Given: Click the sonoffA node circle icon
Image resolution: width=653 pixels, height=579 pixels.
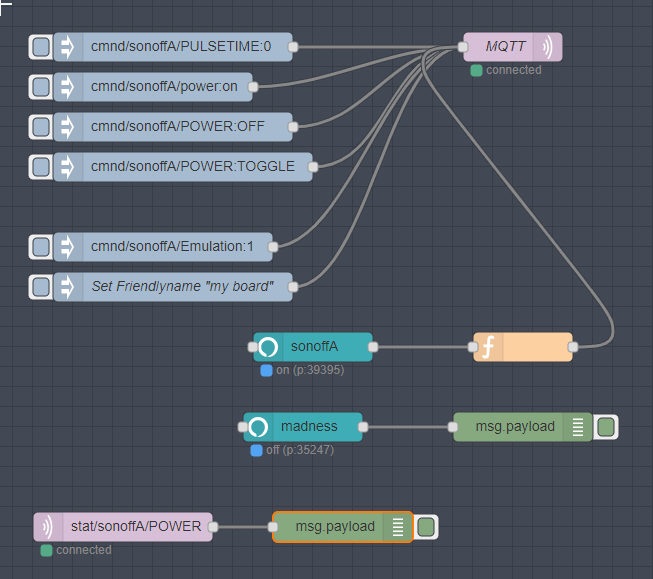Looking at the screenshot, I should [x=268, y=347].
